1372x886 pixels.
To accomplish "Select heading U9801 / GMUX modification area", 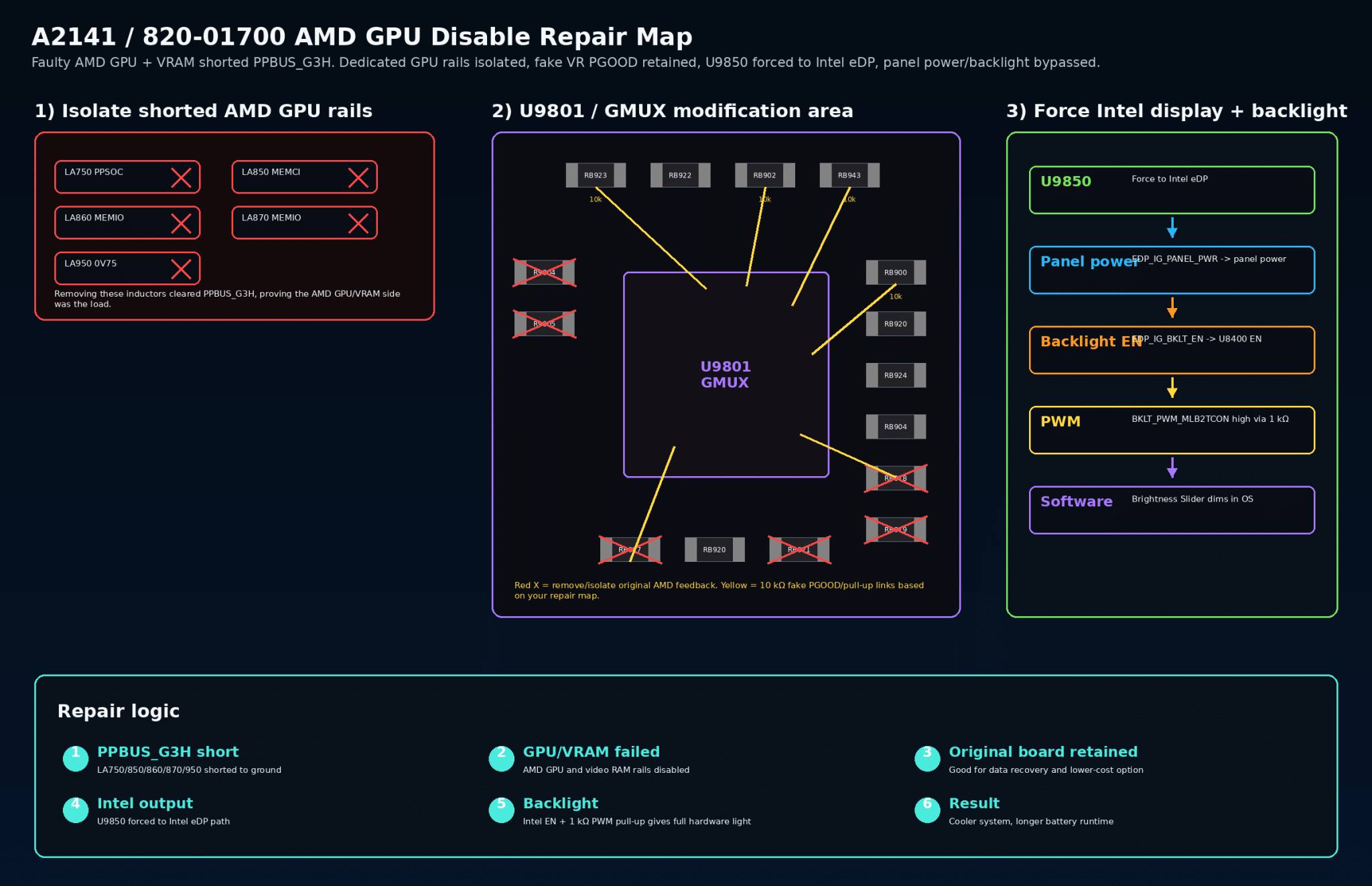I will (x=673, y=111).
